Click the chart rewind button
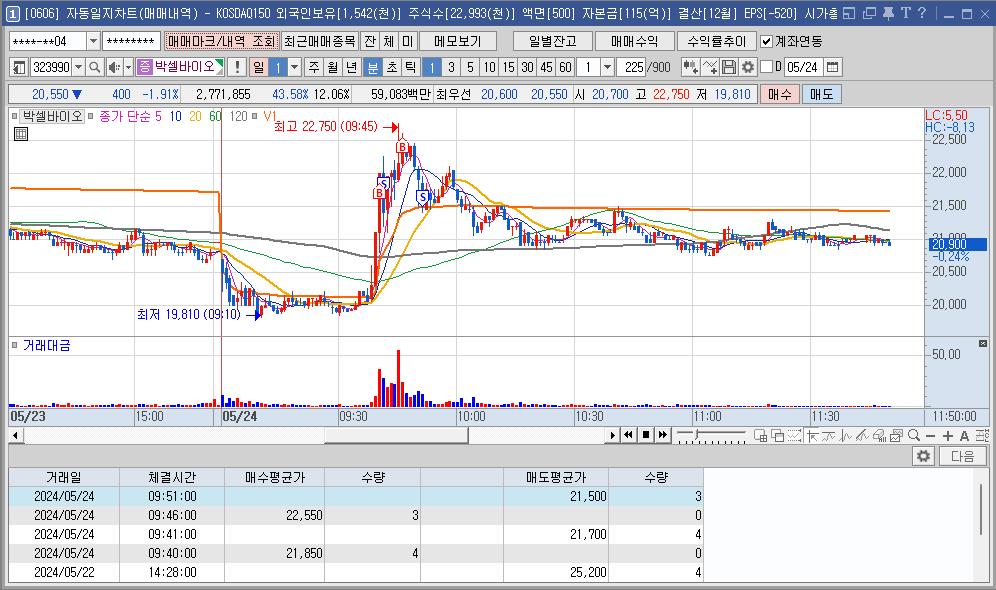This screenshot has height=590, width=996. coord(628,435)
